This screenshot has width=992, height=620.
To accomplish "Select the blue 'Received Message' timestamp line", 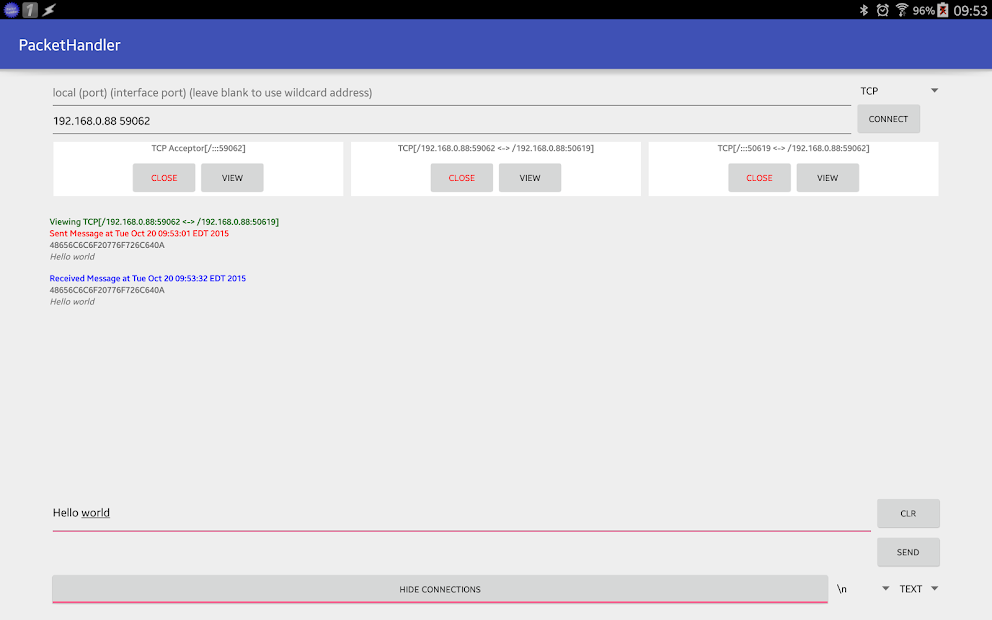I will point(147,278).
